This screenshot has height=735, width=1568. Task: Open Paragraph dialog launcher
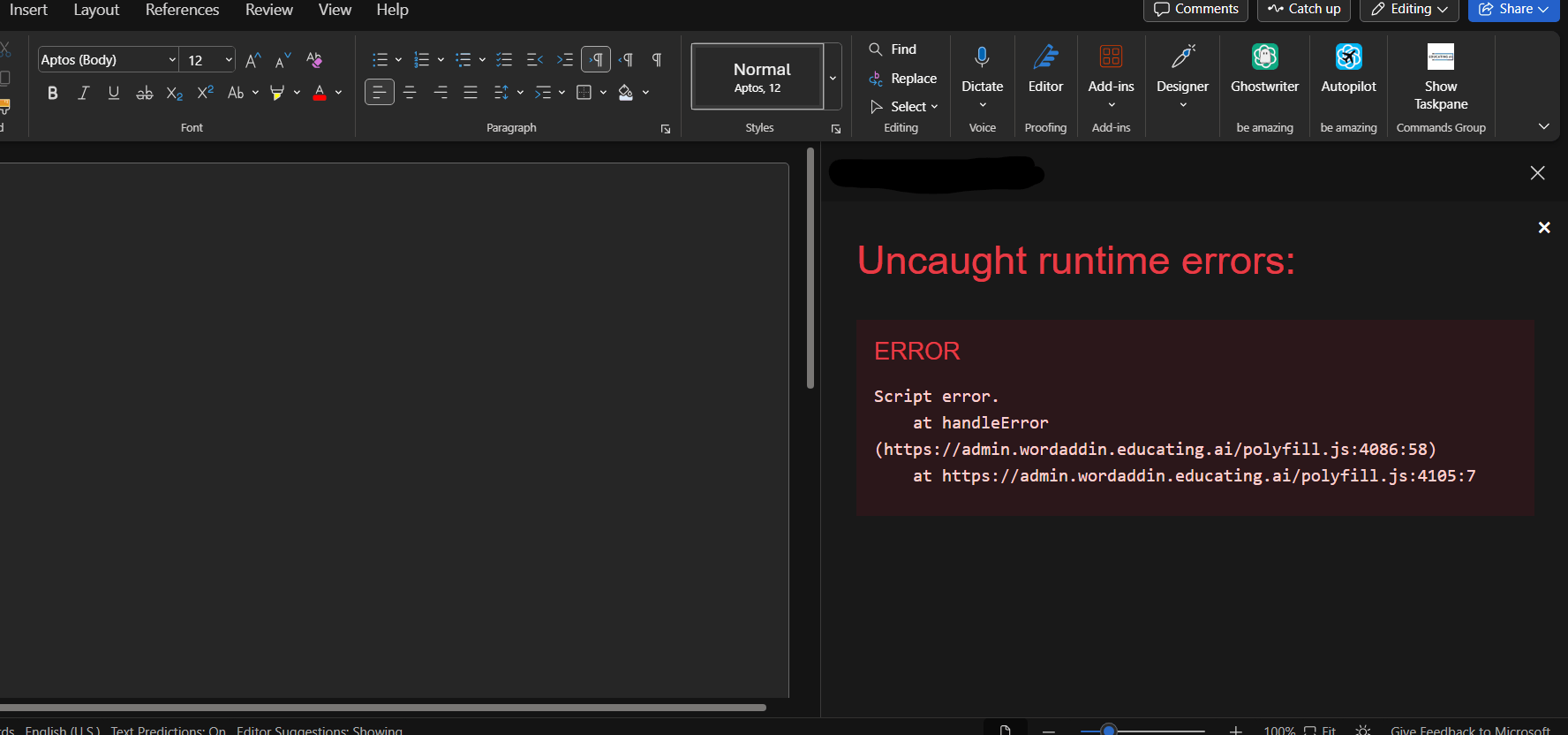(x=666, y=129)
